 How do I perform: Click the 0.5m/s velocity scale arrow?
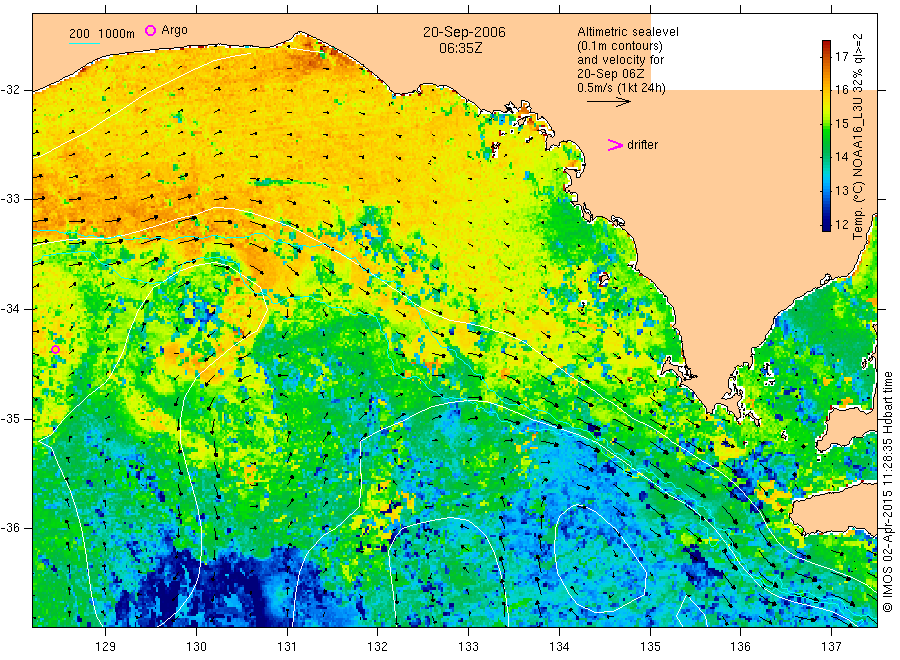tap(608, 102)
